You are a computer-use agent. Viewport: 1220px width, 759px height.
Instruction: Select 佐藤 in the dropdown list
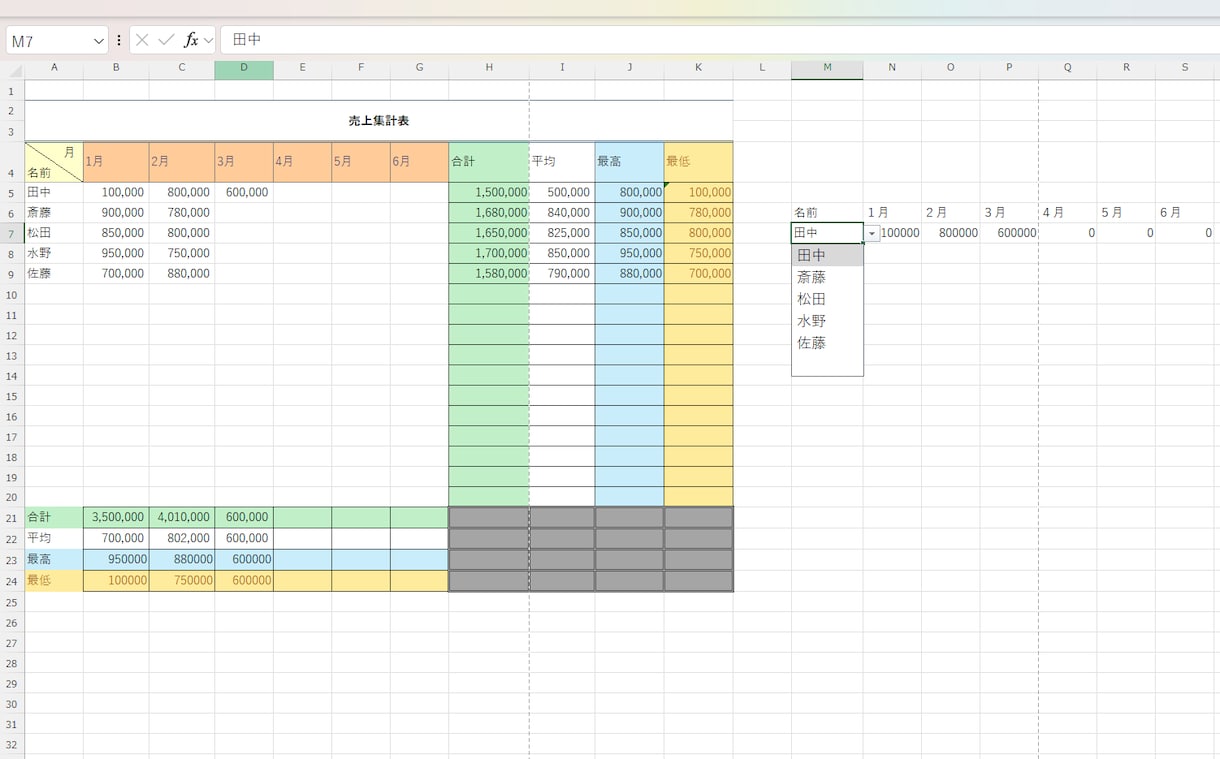(827, 343)
